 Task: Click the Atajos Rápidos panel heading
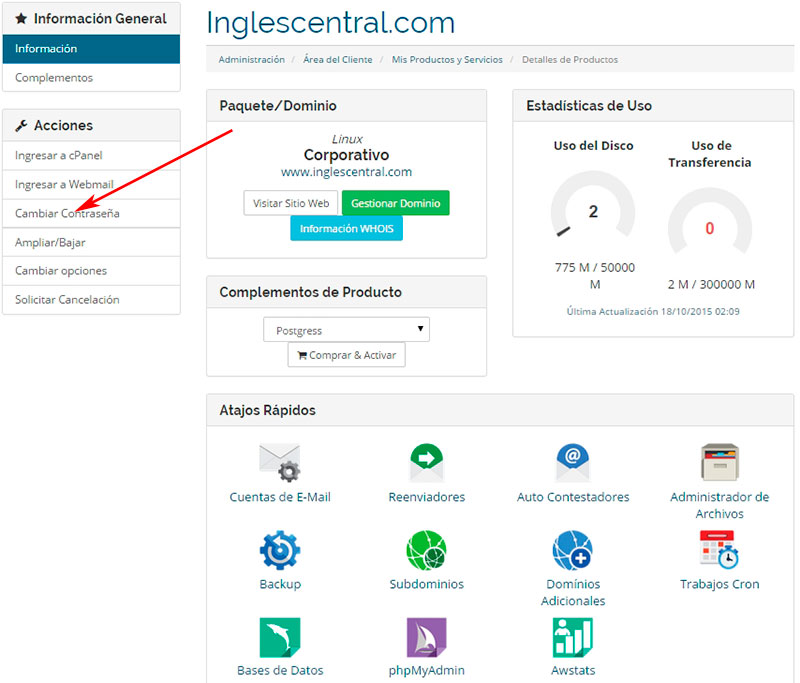[267, 411]
